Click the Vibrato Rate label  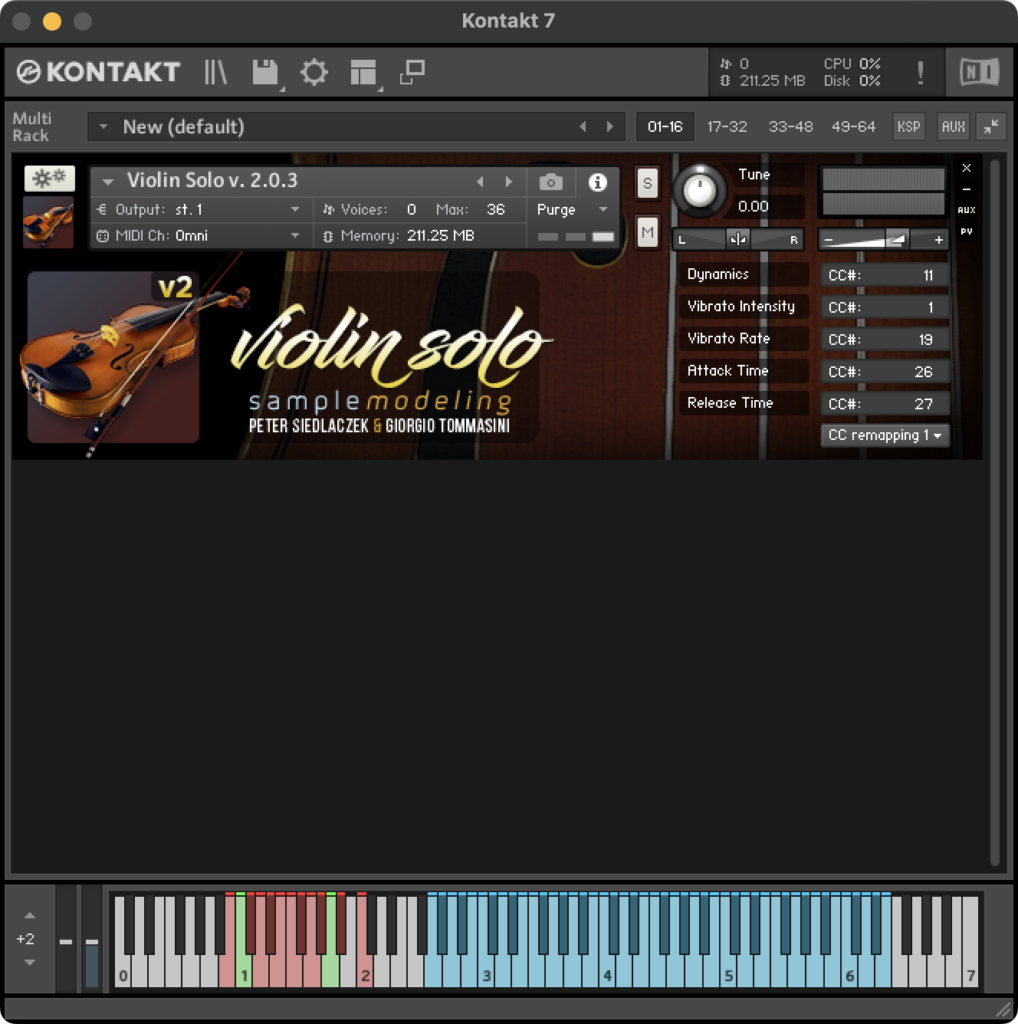click(x=728, y=338)
